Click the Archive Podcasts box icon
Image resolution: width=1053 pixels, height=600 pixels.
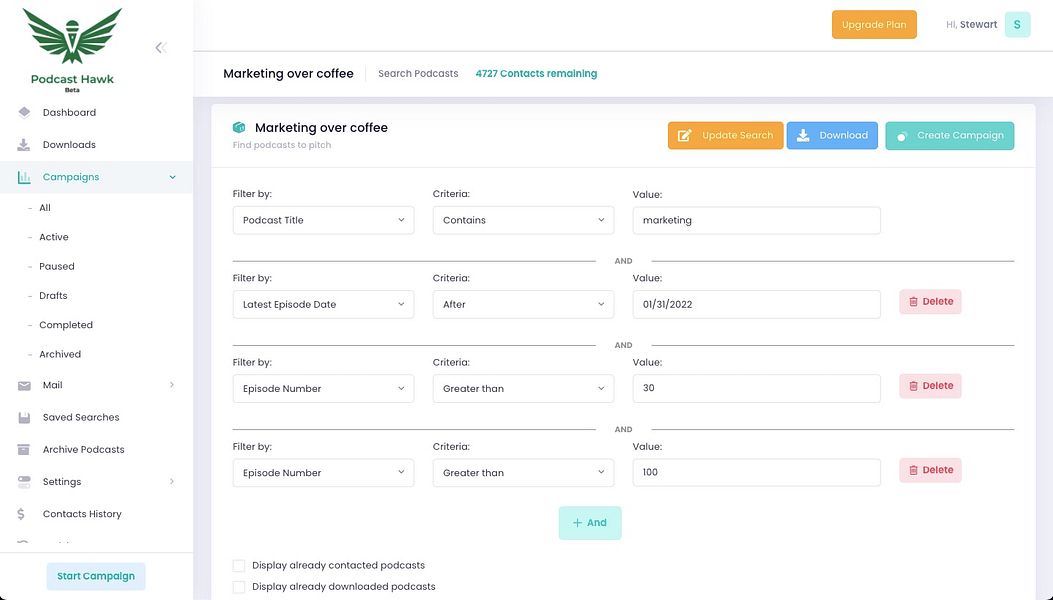[24, 449]
